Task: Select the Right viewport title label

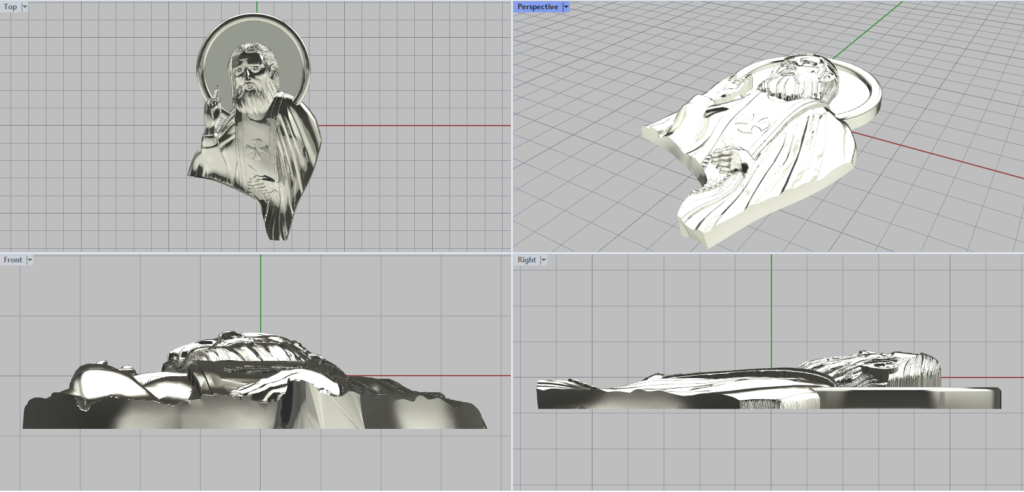Action: (526, 260)
